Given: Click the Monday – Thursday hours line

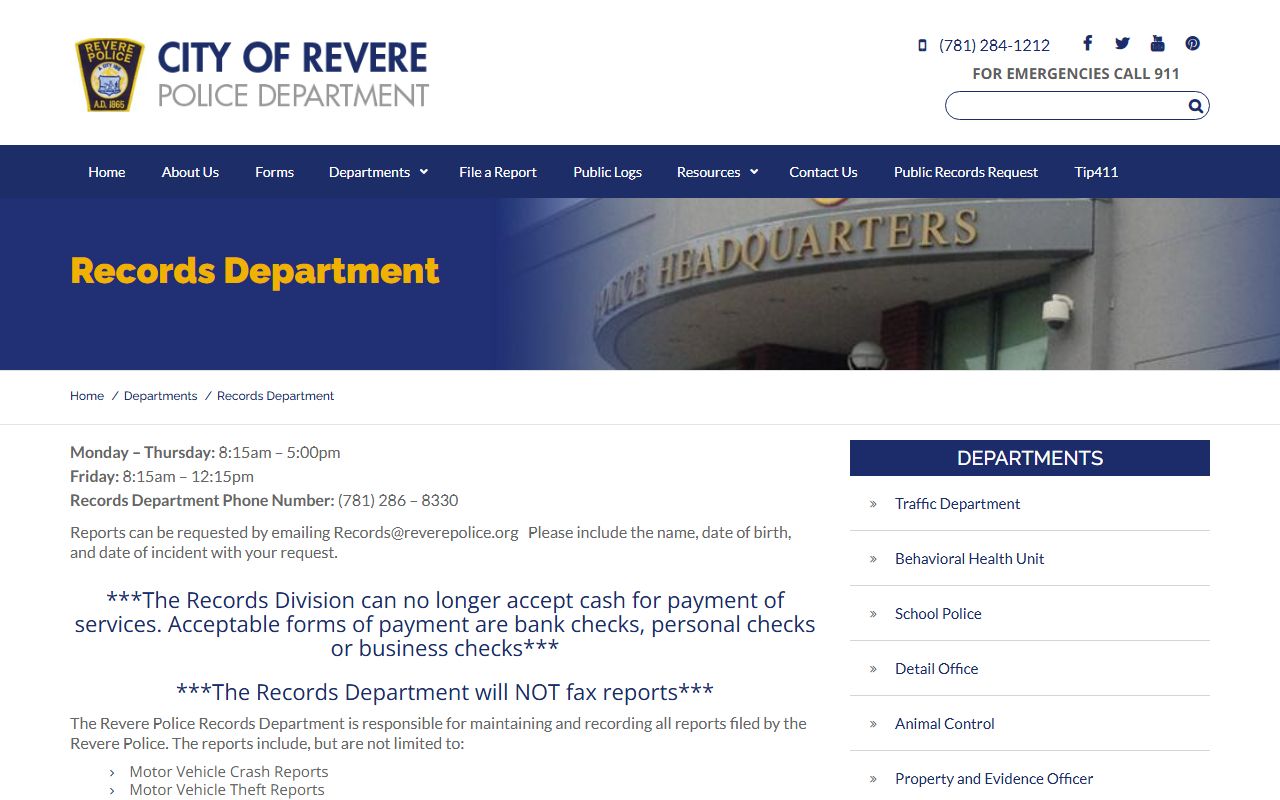Looking at the screenshot, I should pos(205,452).
